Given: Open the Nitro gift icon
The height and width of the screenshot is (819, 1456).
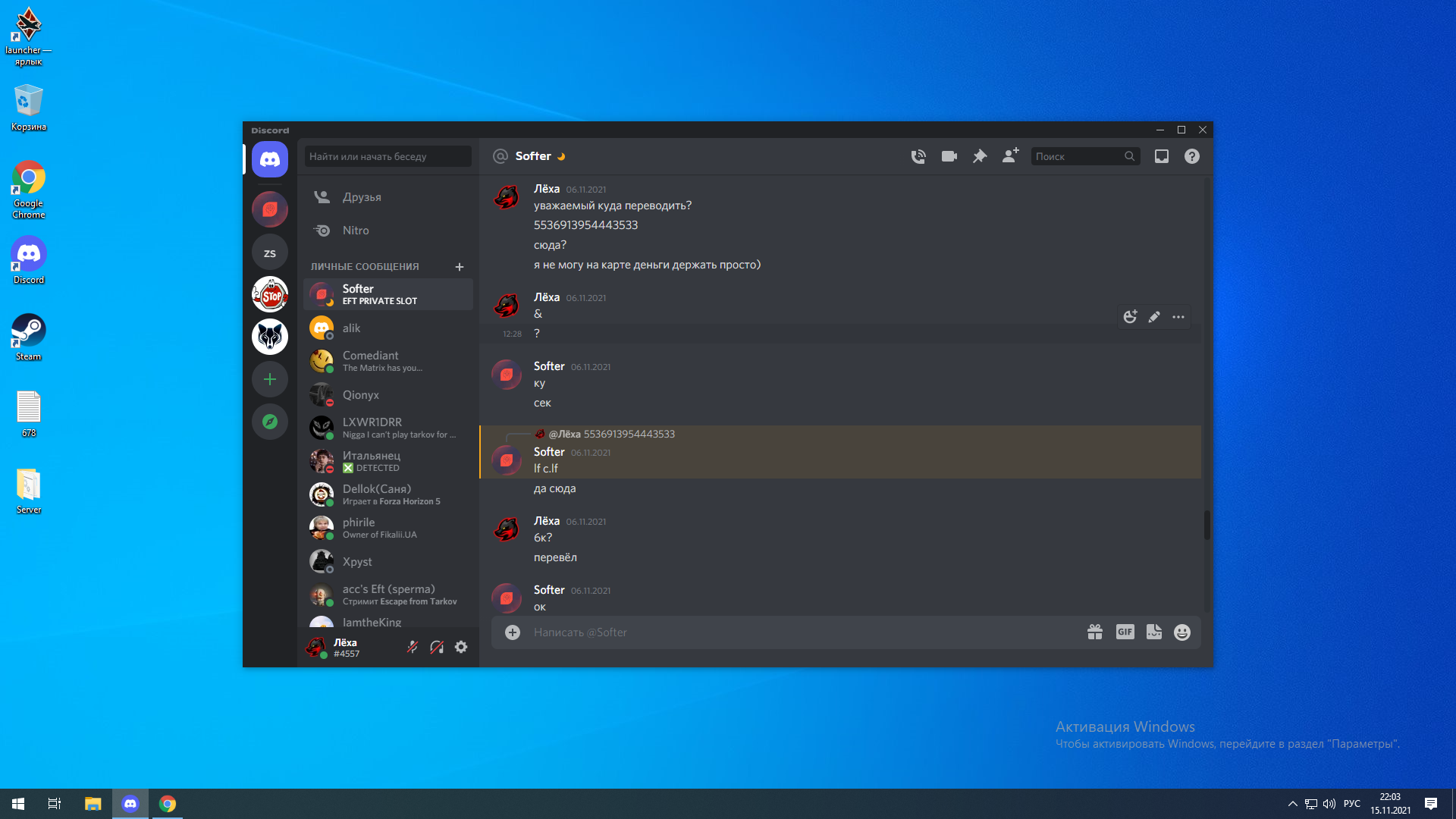Looking at the screenshot, I should [x=1094, y=632].
